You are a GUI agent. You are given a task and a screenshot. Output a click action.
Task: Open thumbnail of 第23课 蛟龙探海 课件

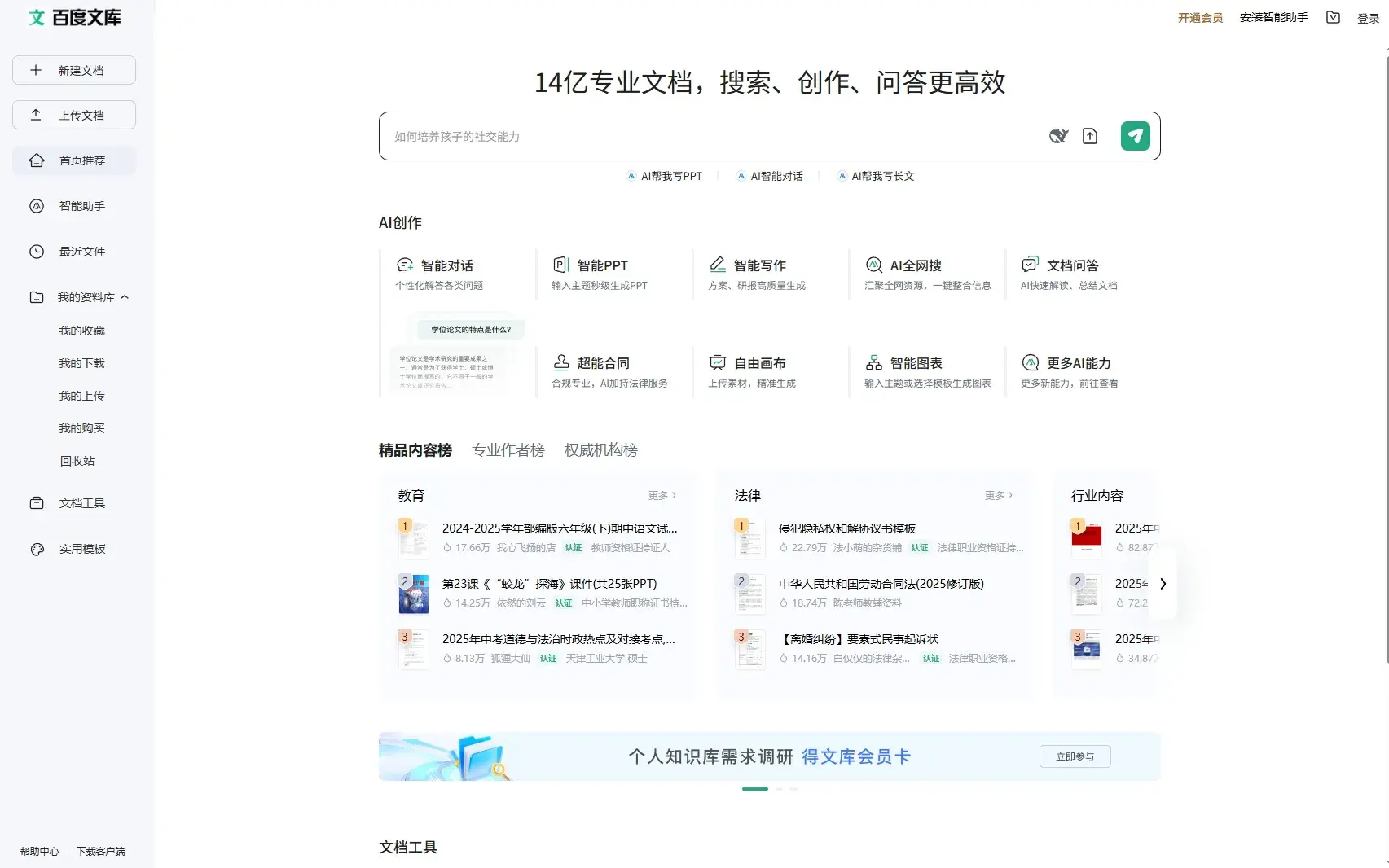(414, 594)
